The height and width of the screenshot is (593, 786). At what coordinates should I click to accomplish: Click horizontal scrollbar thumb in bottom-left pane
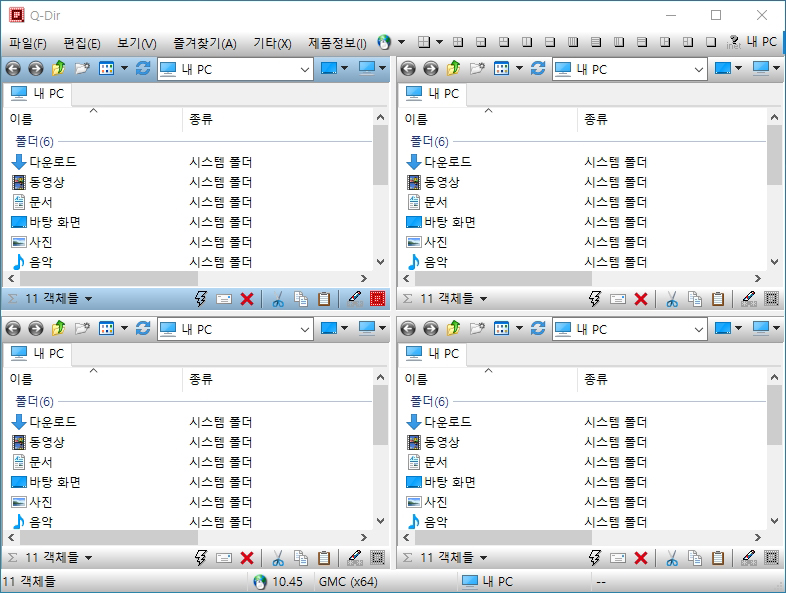109,537
